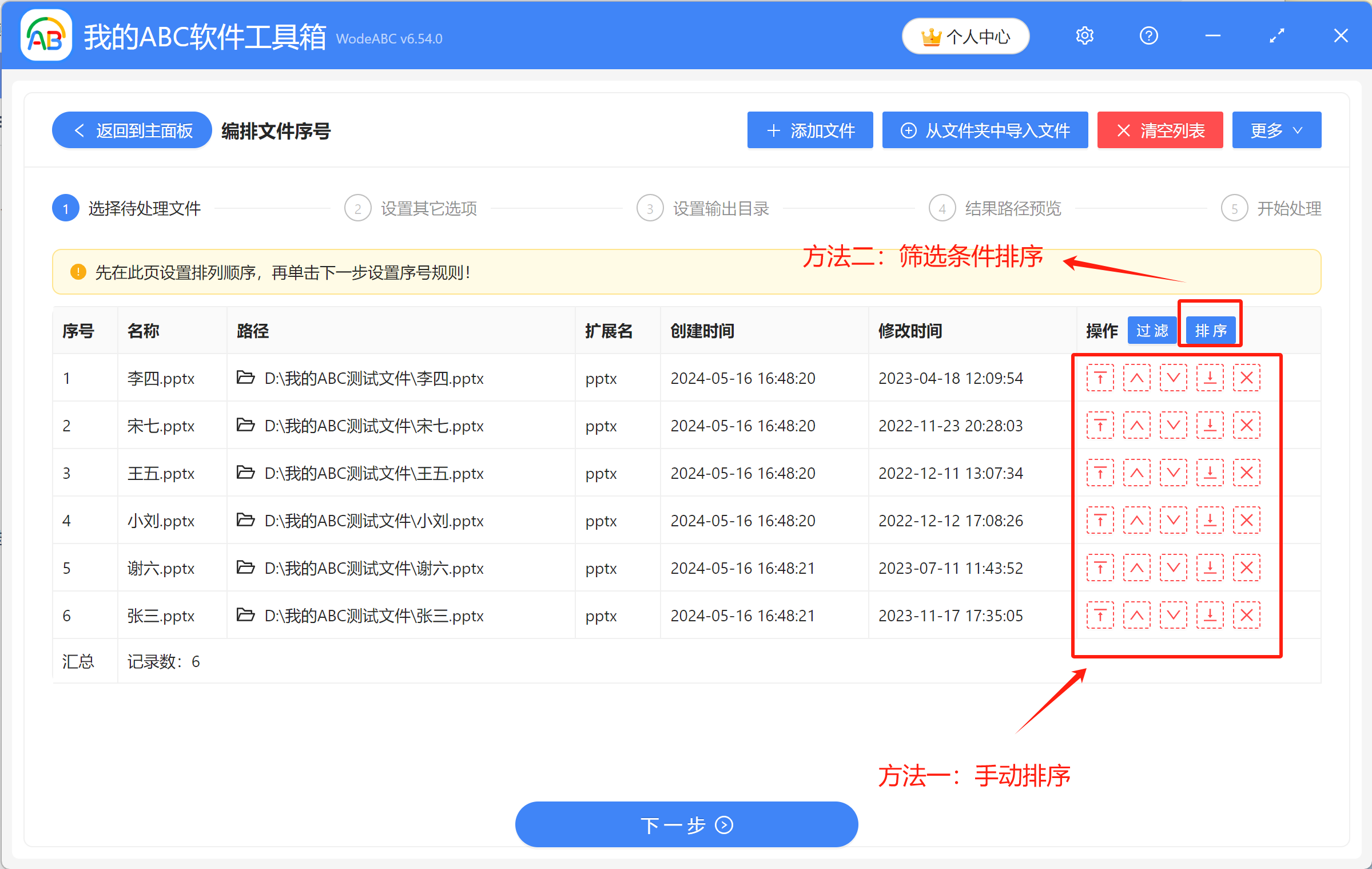Click the 添加文件 button
This screenshot has height=869, width=1372.
809,130
